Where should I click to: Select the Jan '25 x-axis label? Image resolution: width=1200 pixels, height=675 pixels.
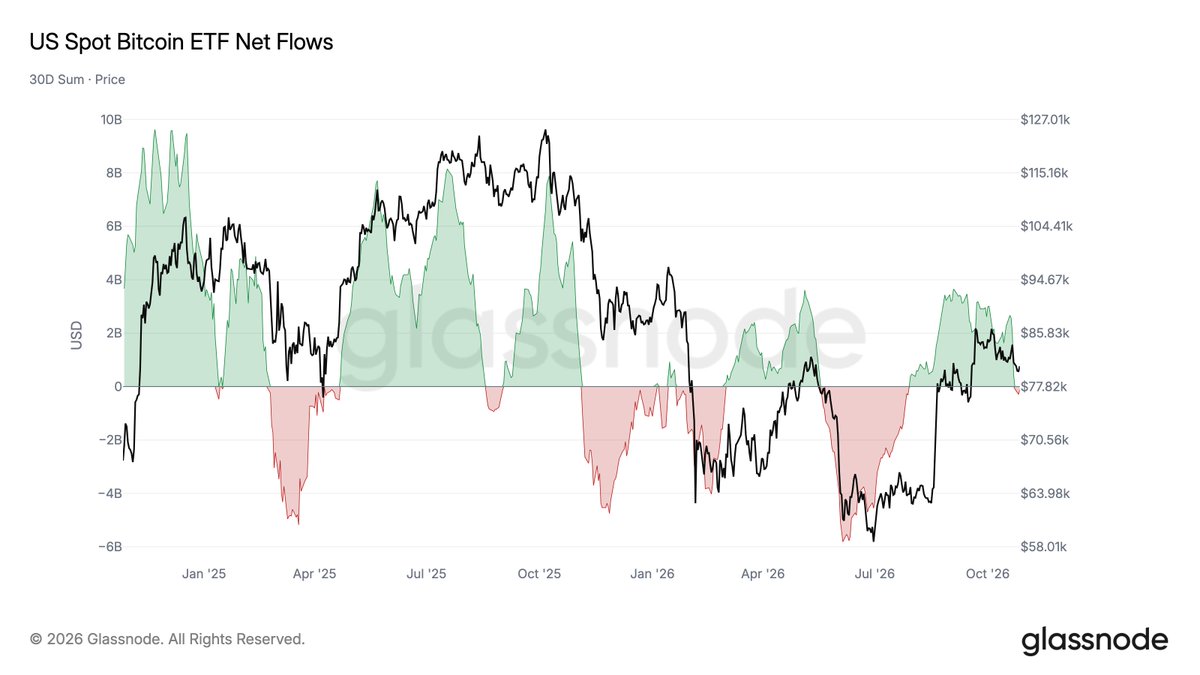point(205,574)
